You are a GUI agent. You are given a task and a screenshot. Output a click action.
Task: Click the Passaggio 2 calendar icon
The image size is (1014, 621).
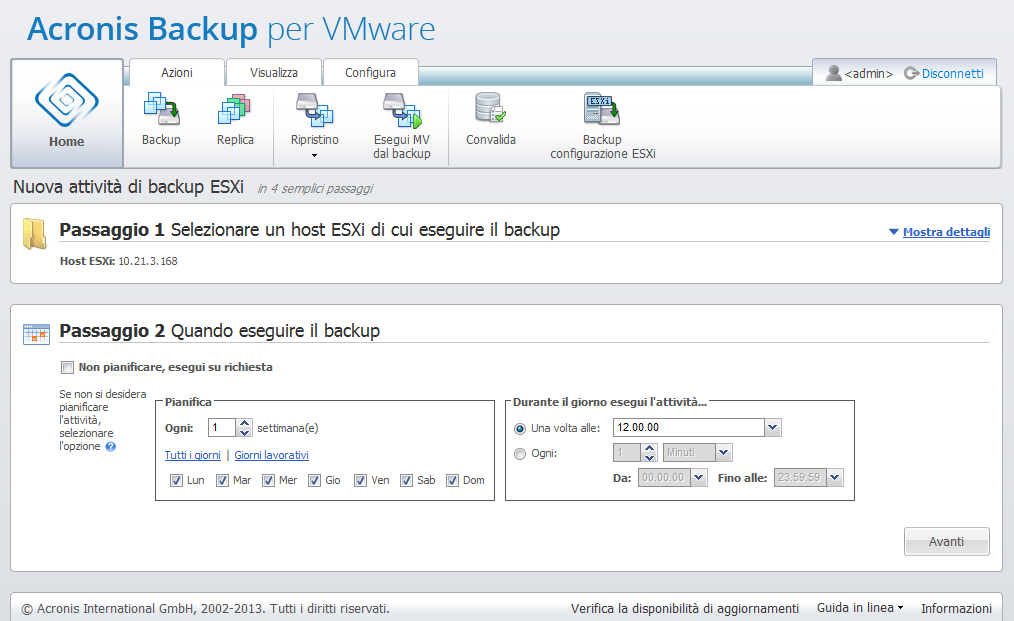pyautogui.click(x=36, y=334)
